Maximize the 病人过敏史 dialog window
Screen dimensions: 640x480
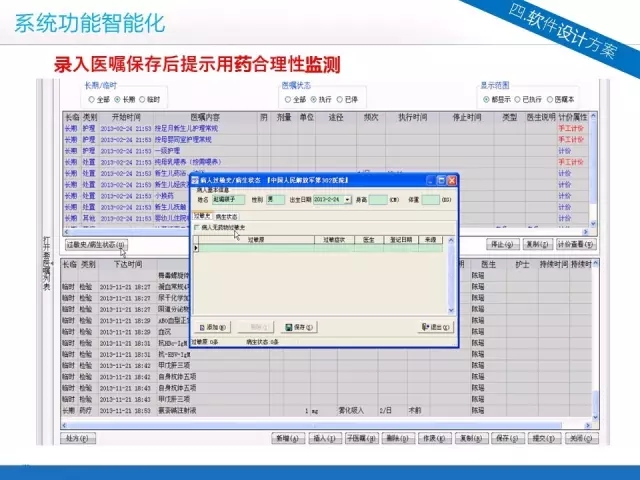click(x=440, y=181)
